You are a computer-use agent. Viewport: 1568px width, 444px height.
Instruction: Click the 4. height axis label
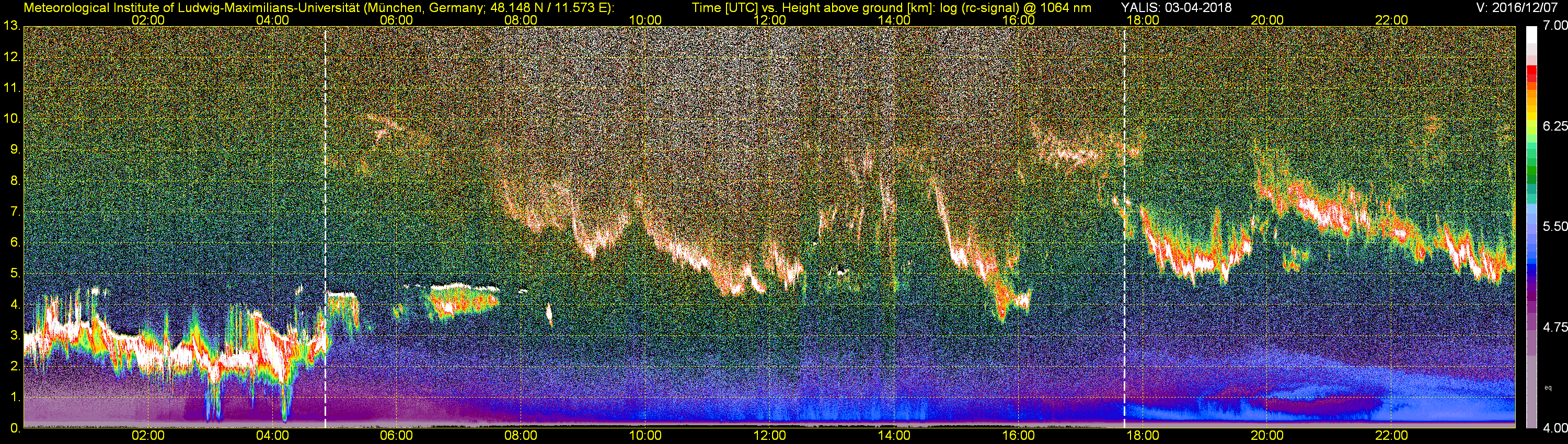(15, 305)
